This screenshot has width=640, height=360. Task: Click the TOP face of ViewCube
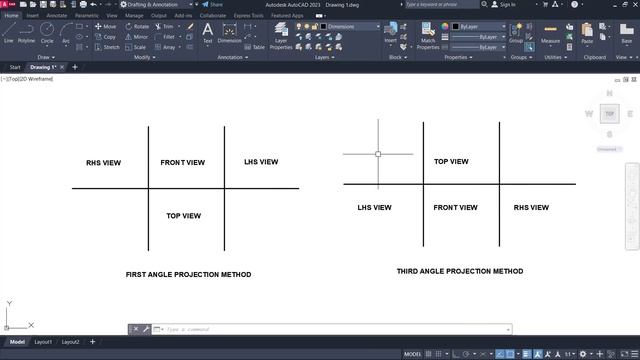point(609,114)
